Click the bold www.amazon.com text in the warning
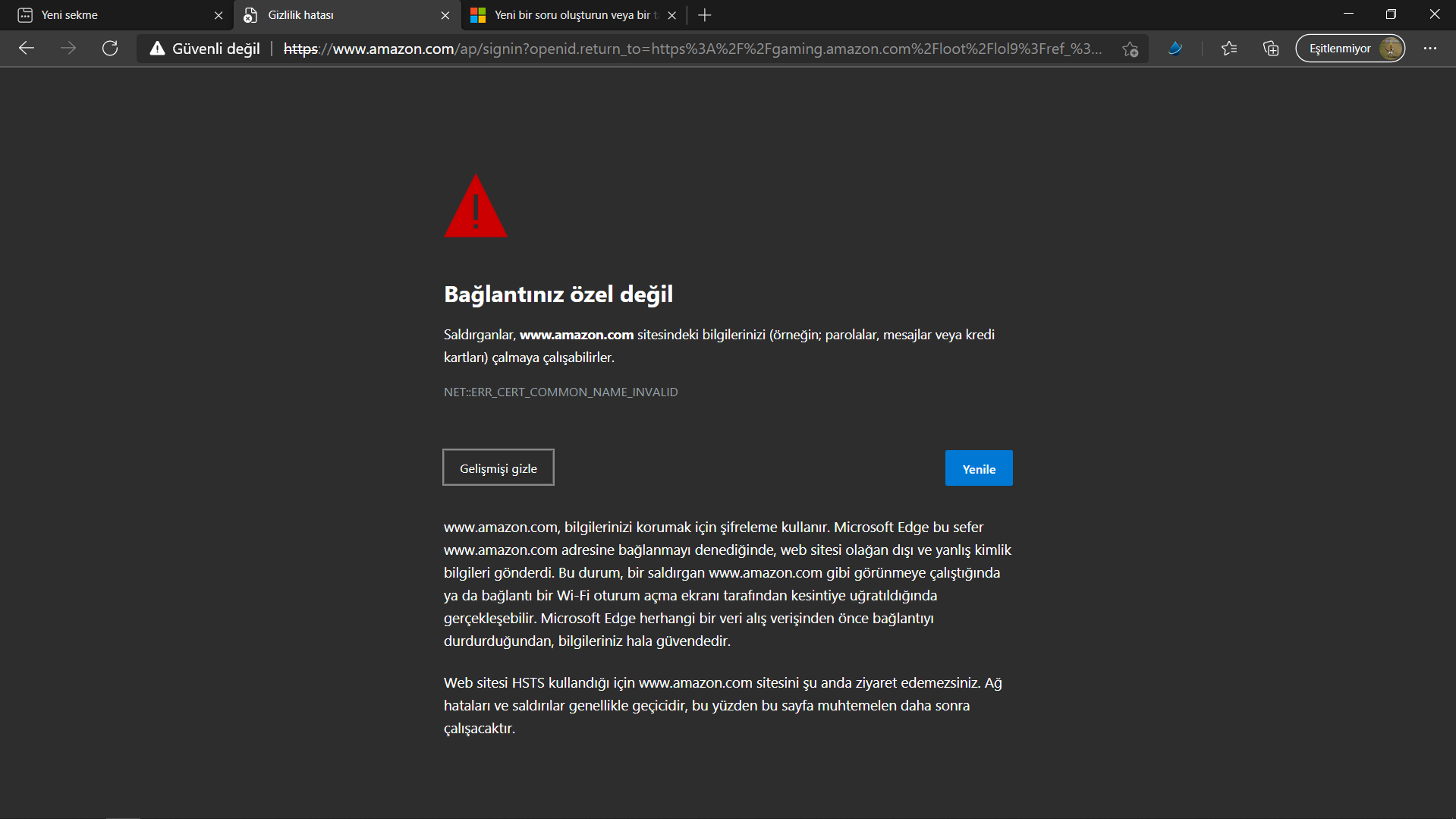This screenshot has height=819, width=1456. (x=577, y=335)
